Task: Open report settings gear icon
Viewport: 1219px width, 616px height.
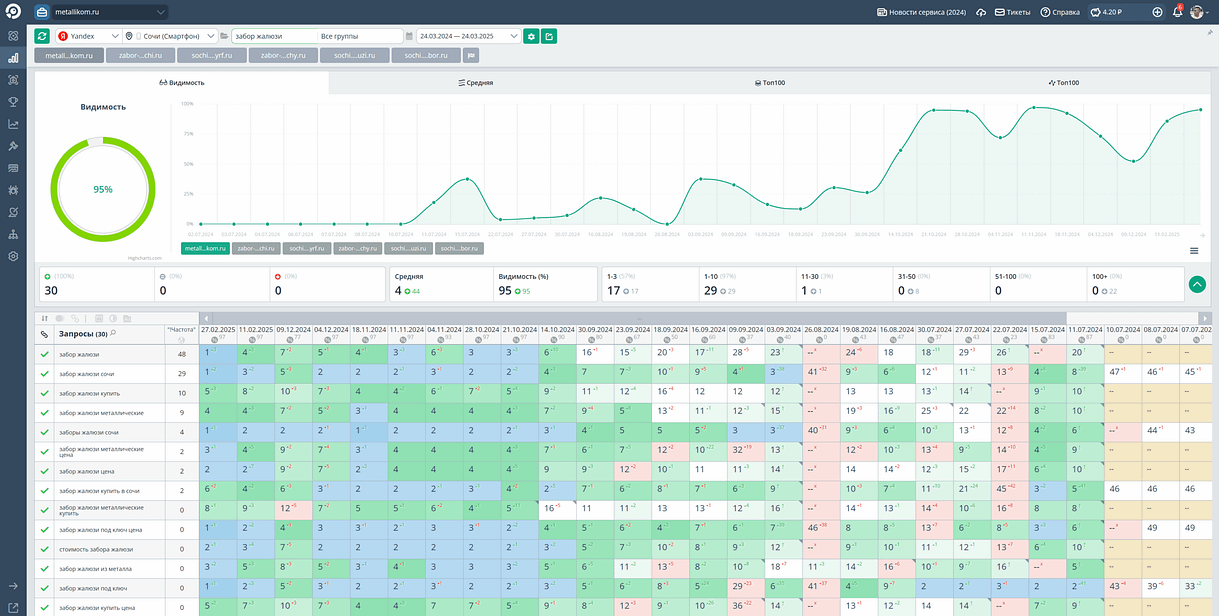Action: pos(531,36)
